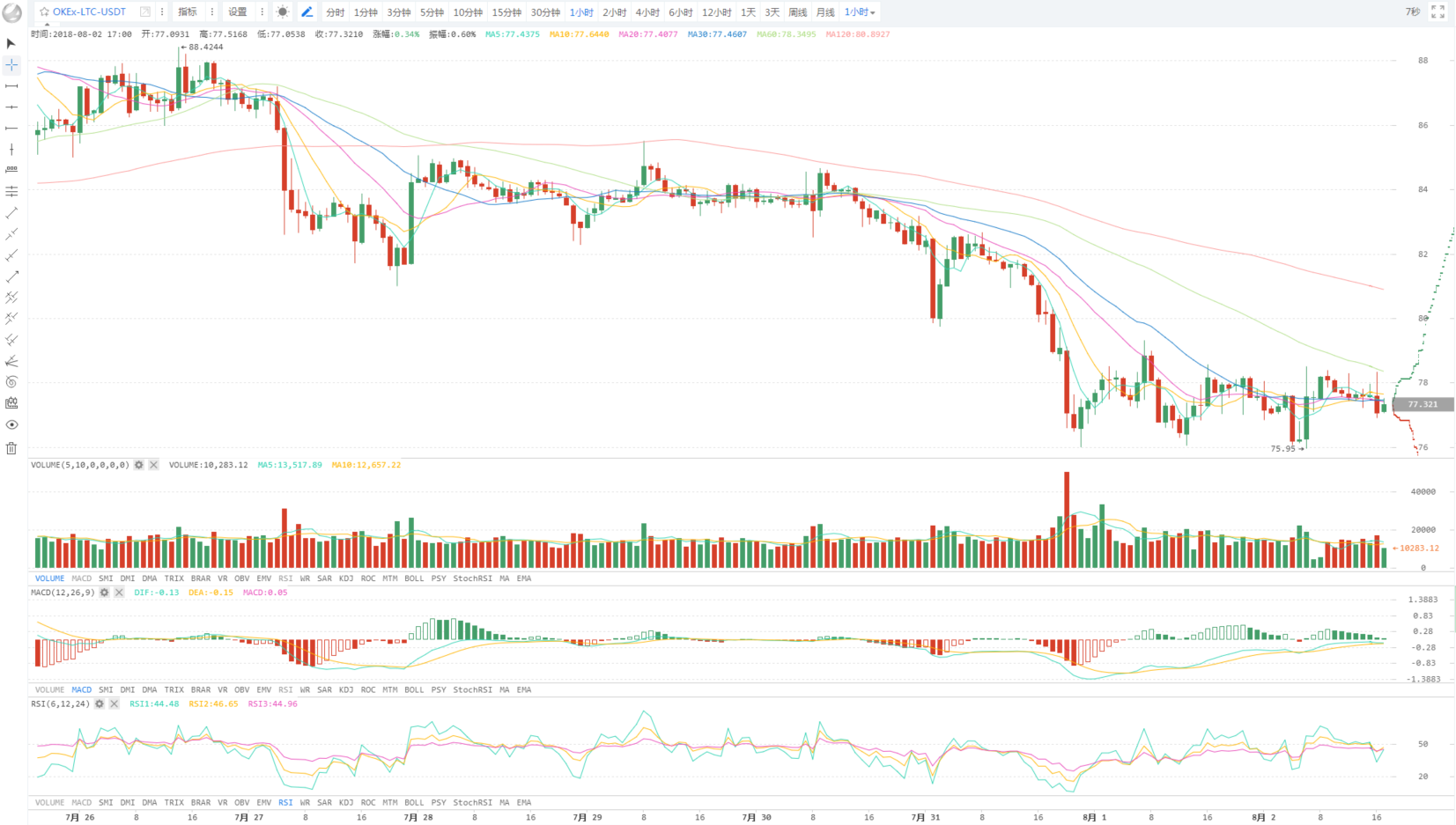The height and width of the screenshot is (825, 1456).
Task: Open RSI(6,12,24) settings gear
Action: (100, 703)
